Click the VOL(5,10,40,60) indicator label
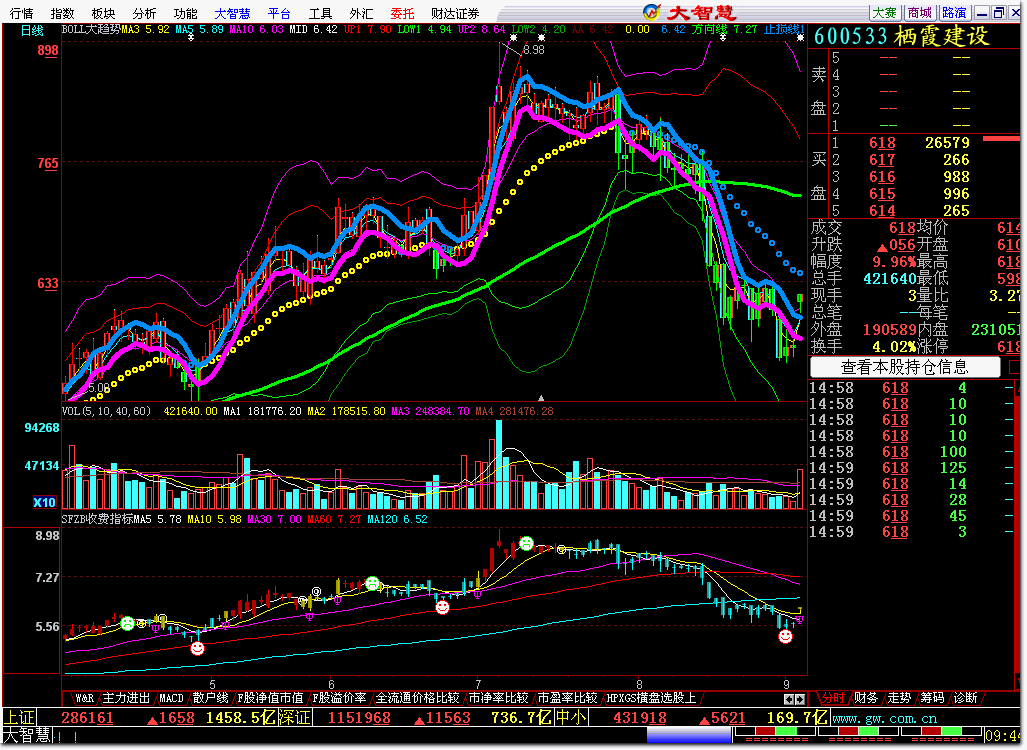The height and width of the screenshot is (750, 1027). tap(107, 411)
